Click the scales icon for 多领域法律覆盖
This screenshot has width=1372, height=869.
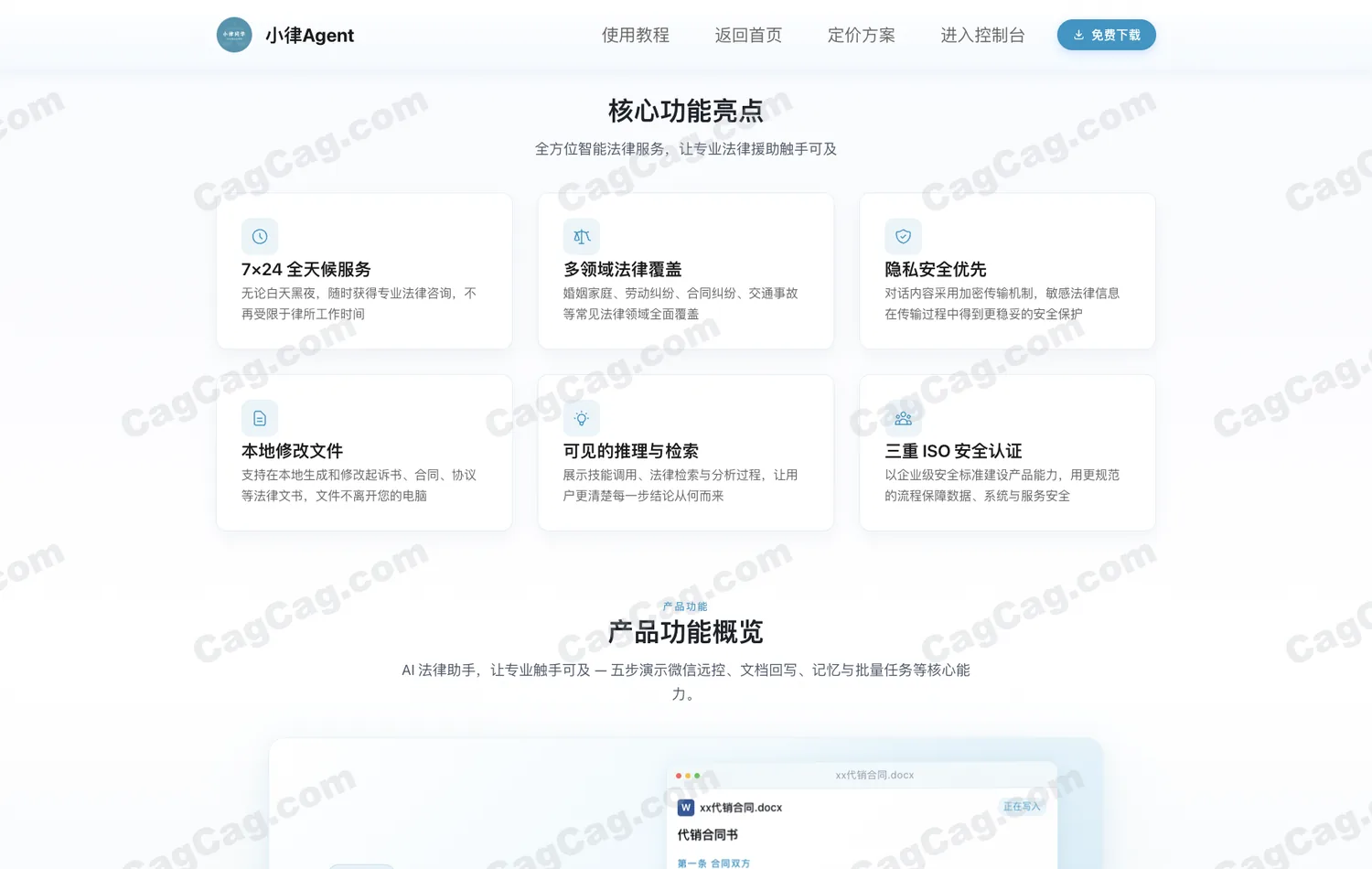tap(582, 236)
